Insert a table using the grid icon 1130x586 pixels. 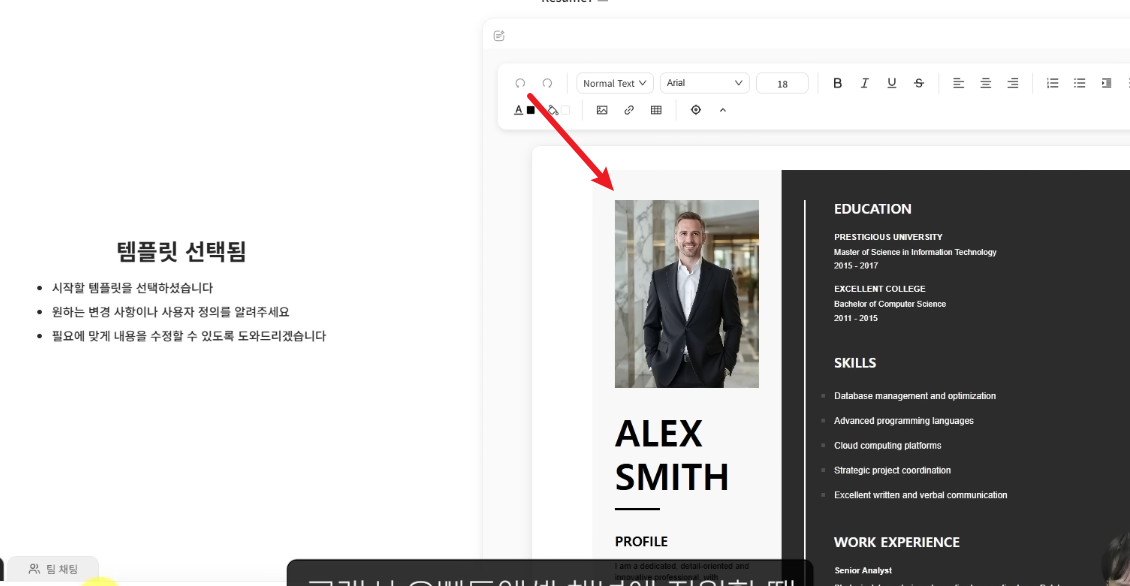656,110
